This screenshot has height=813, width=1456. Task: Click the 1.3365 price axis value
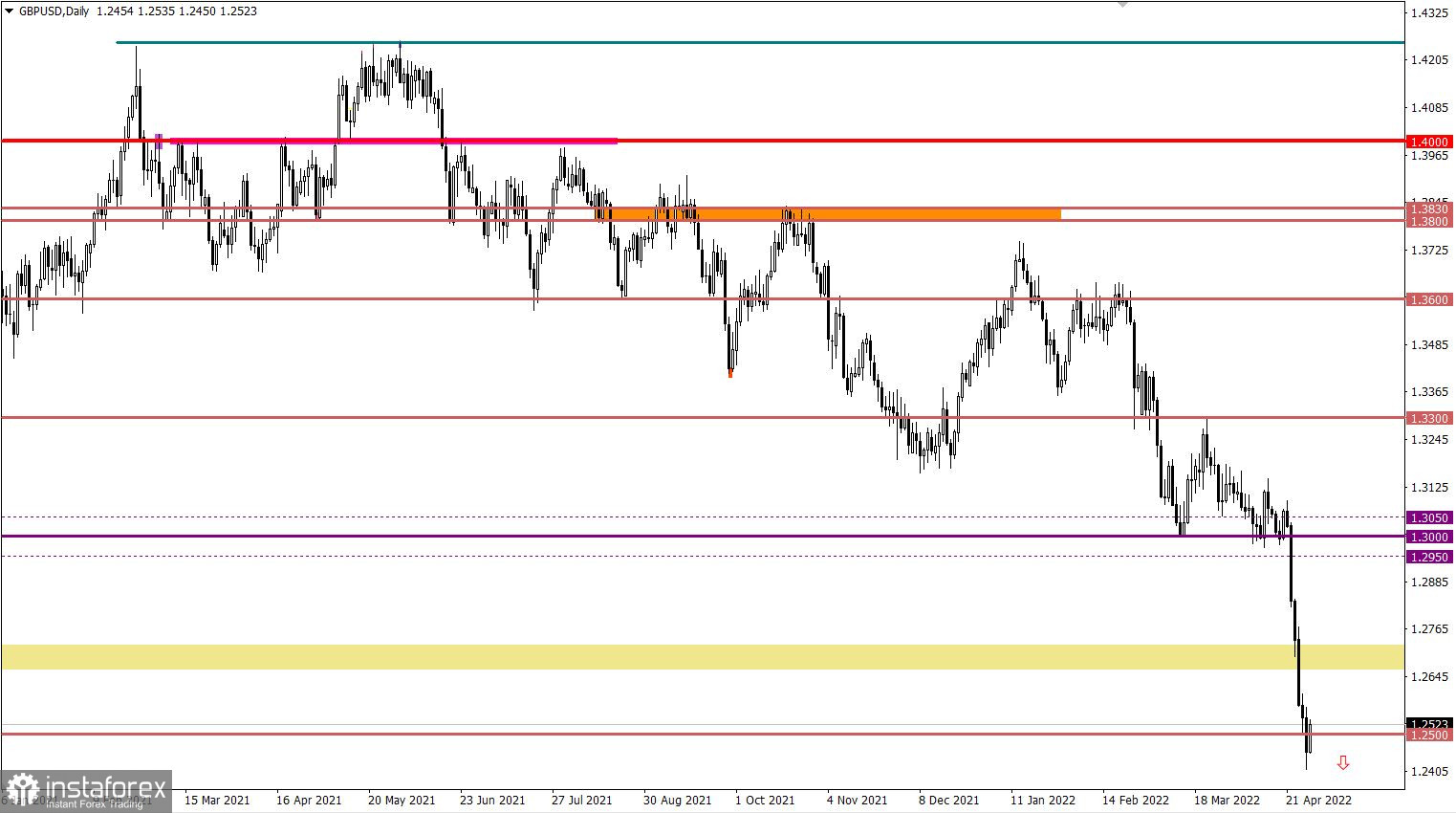pyautogui.click(x=1429, y=392)
